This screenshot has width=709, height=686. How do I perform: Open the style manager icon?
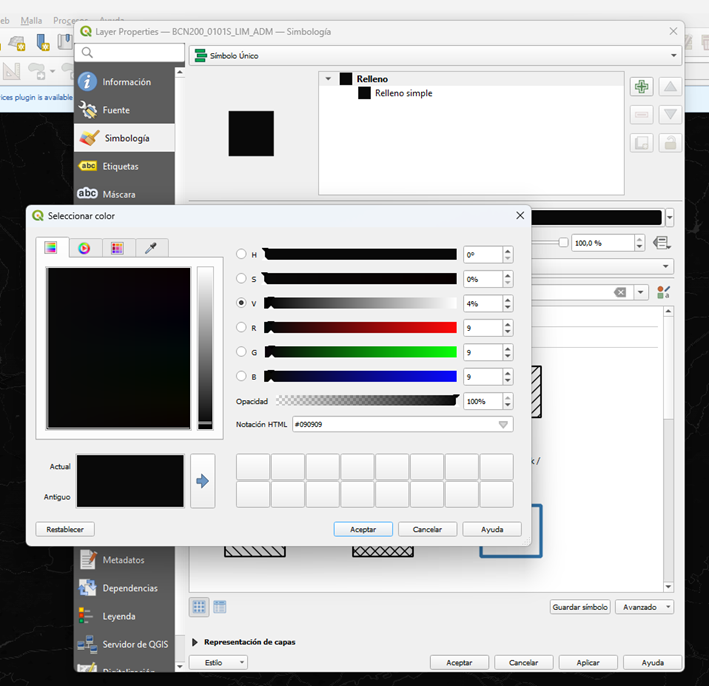663,292
